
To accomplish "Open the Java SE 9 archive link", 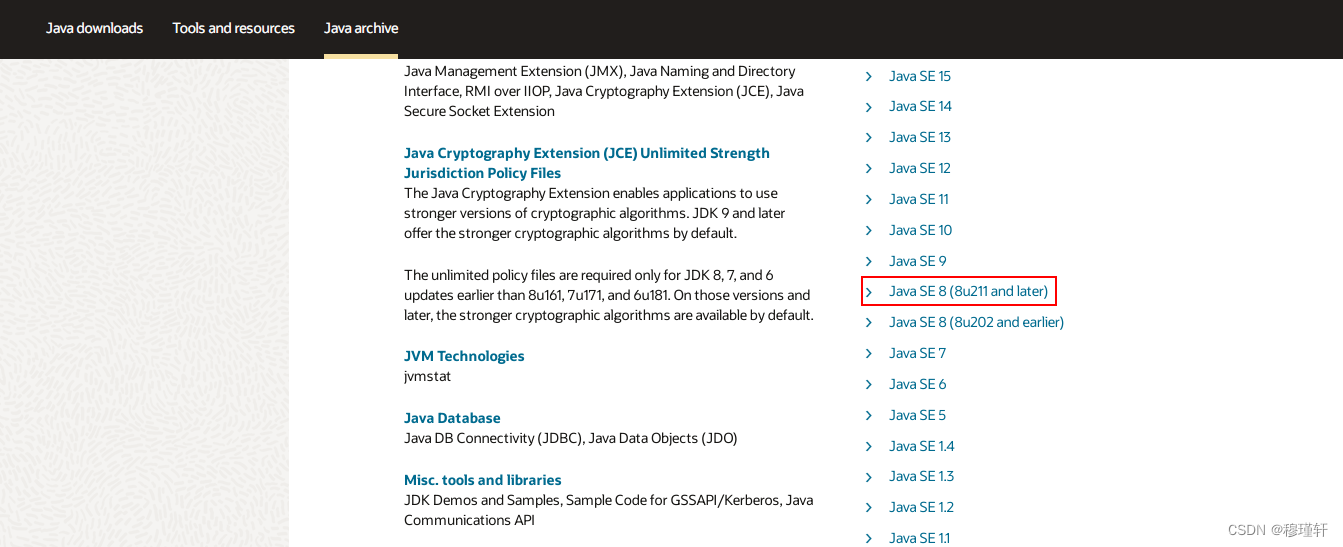I will click(918, 261).
